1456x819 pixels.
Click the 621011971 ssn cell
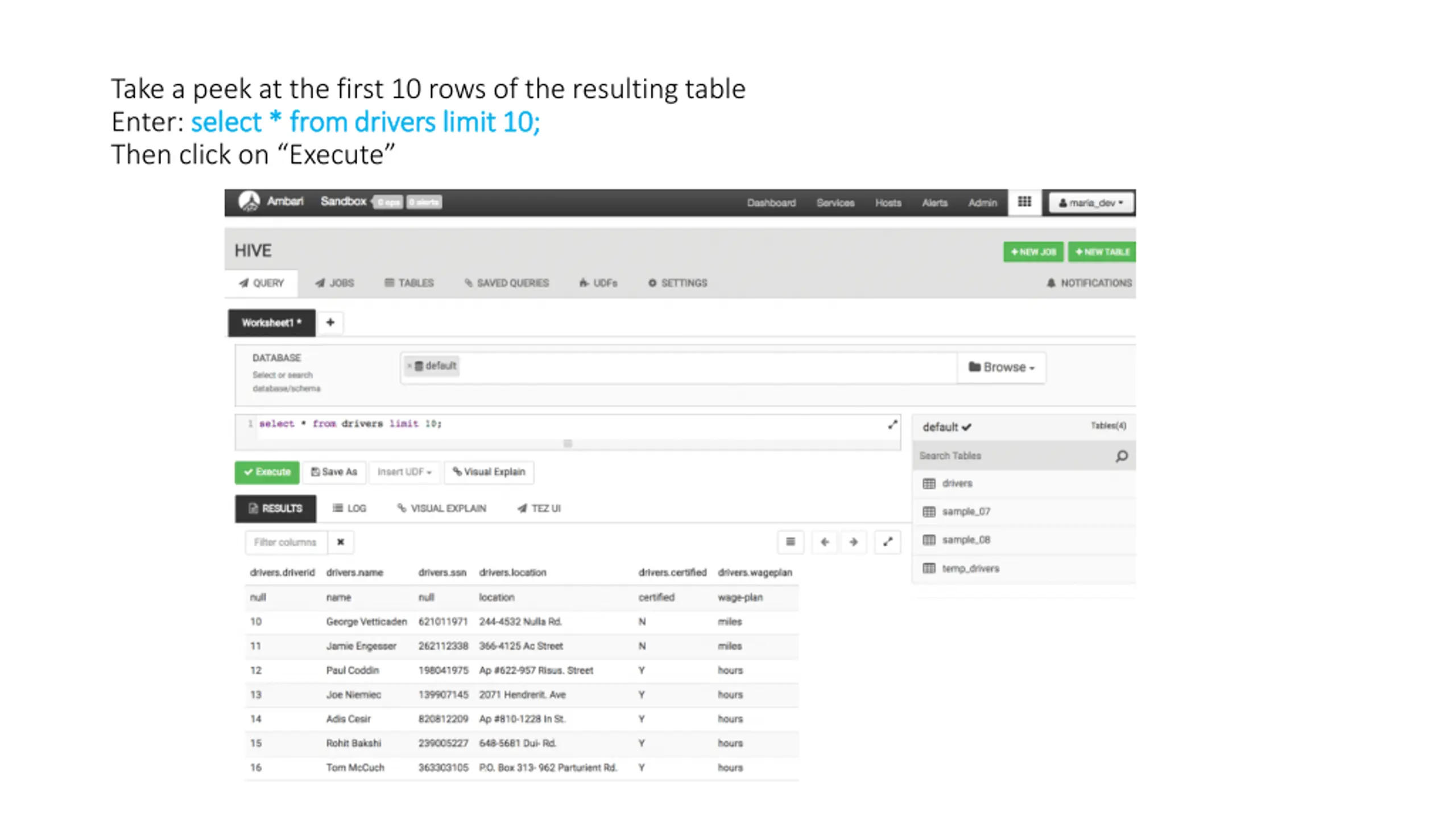(442, 622)
